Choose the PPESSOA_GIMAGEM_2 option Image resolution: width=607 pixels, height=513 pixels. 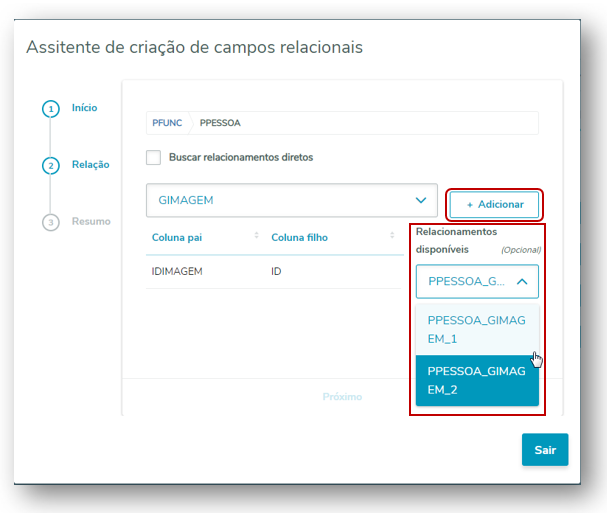click(x=476, y=380)
